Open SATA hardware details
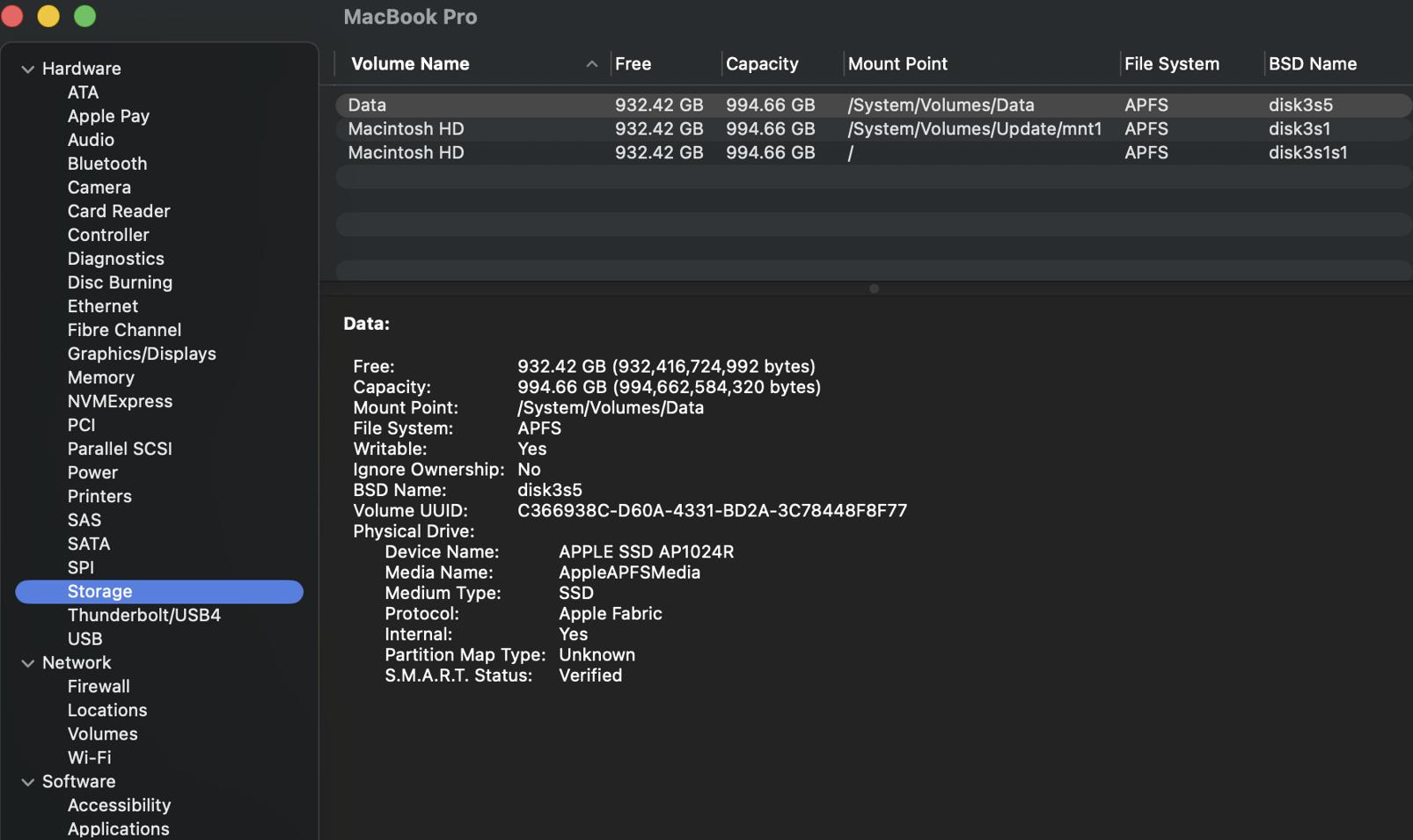Viewport: 1413px width, 840px height. pos(89,544)
